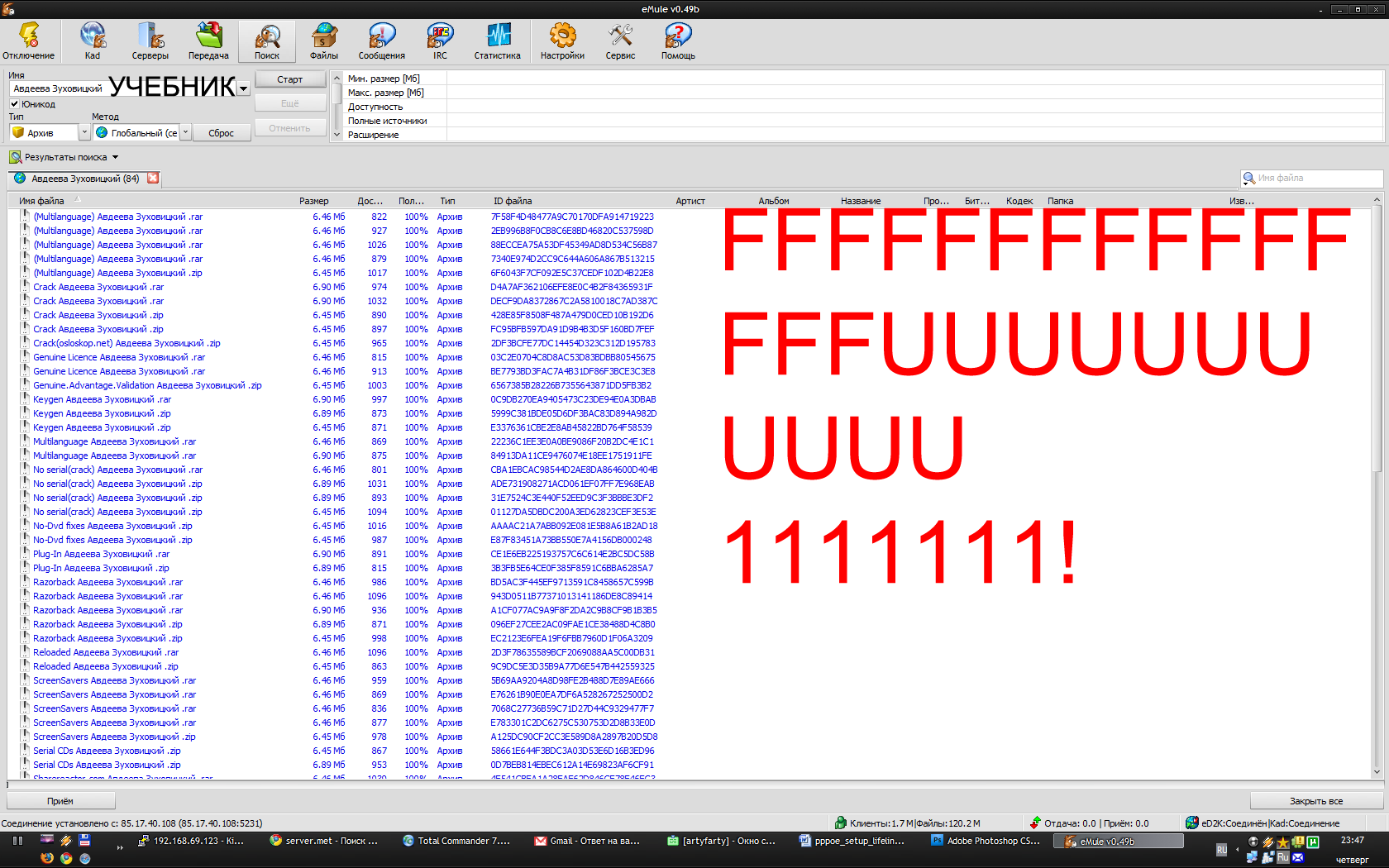Close the Авдеева Зуховицкий (84) search tab
This screenshot has height=868, width=1389.
153,178
